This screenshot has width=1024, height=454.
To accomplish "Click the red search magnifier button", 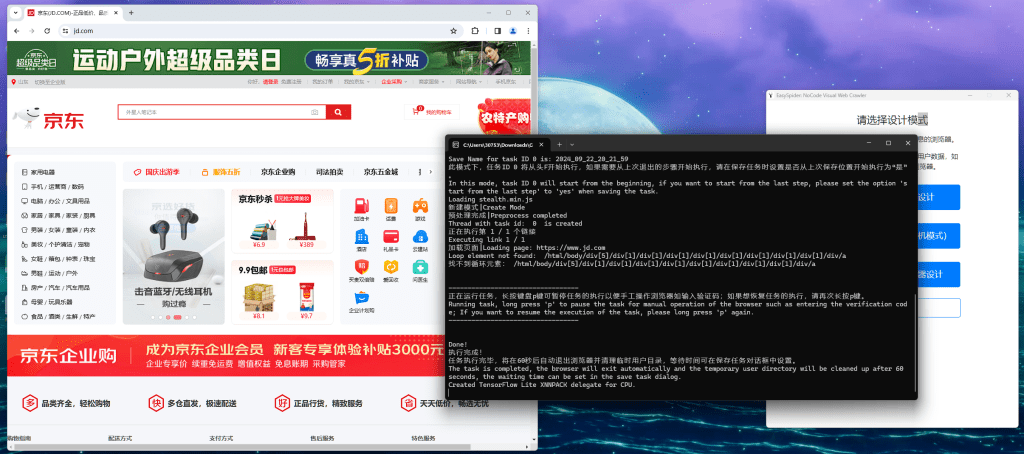I will pyautogui.click(x=338, y=112).
